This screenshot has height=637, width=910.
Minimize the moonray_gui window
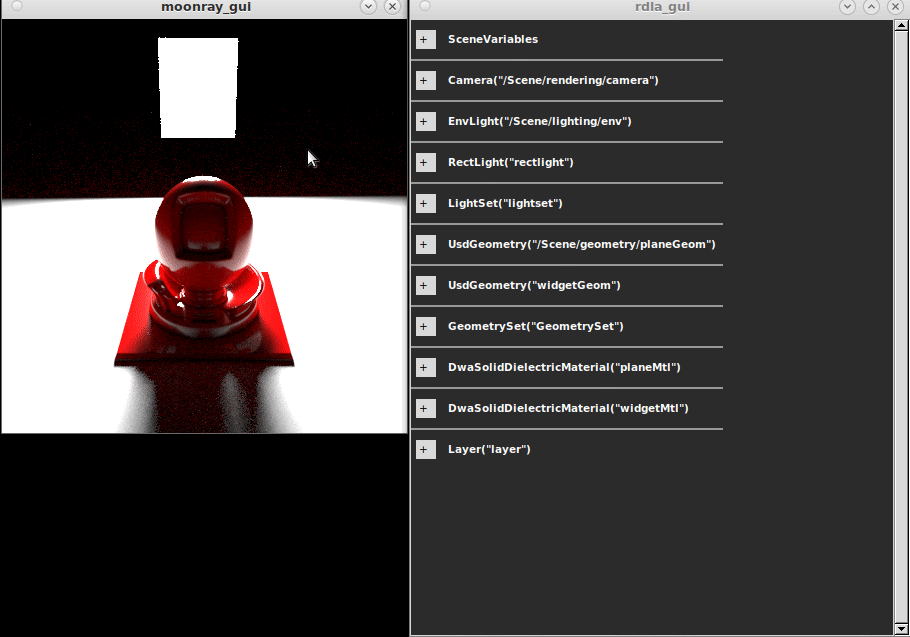[x=368, y=6]
